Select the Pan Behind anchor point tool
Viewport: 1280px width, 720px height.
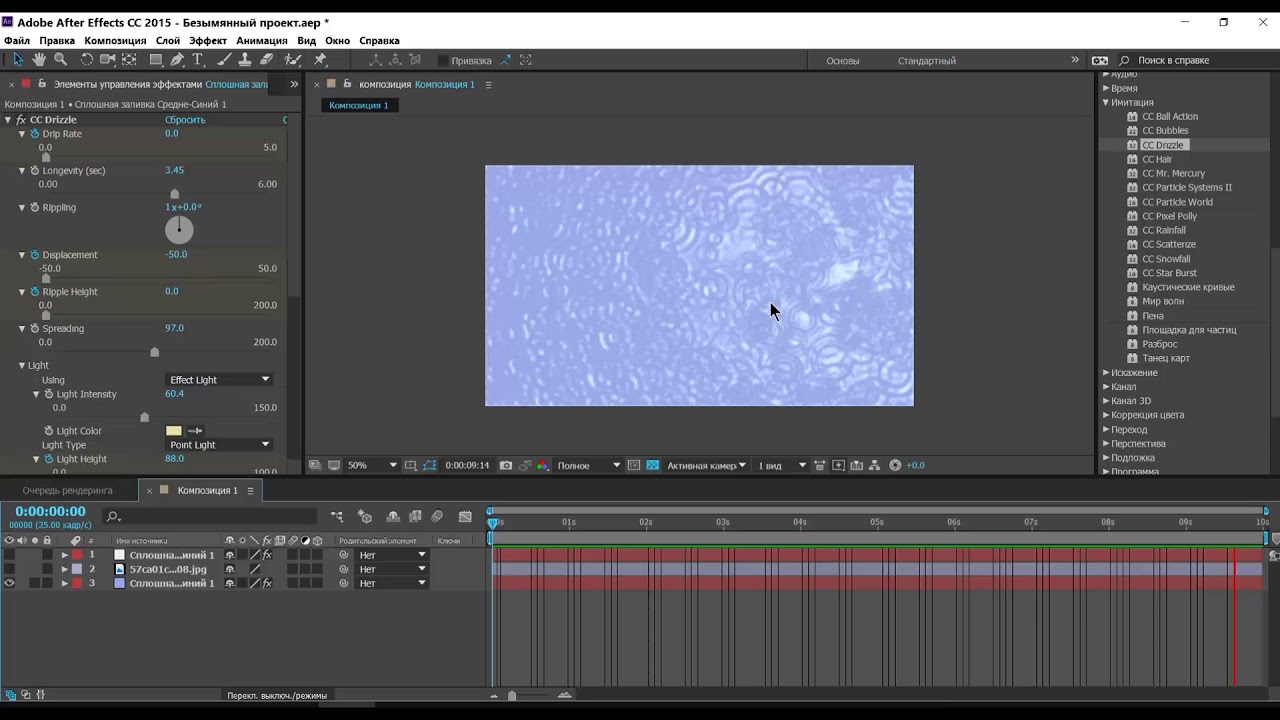pos(129,60)
